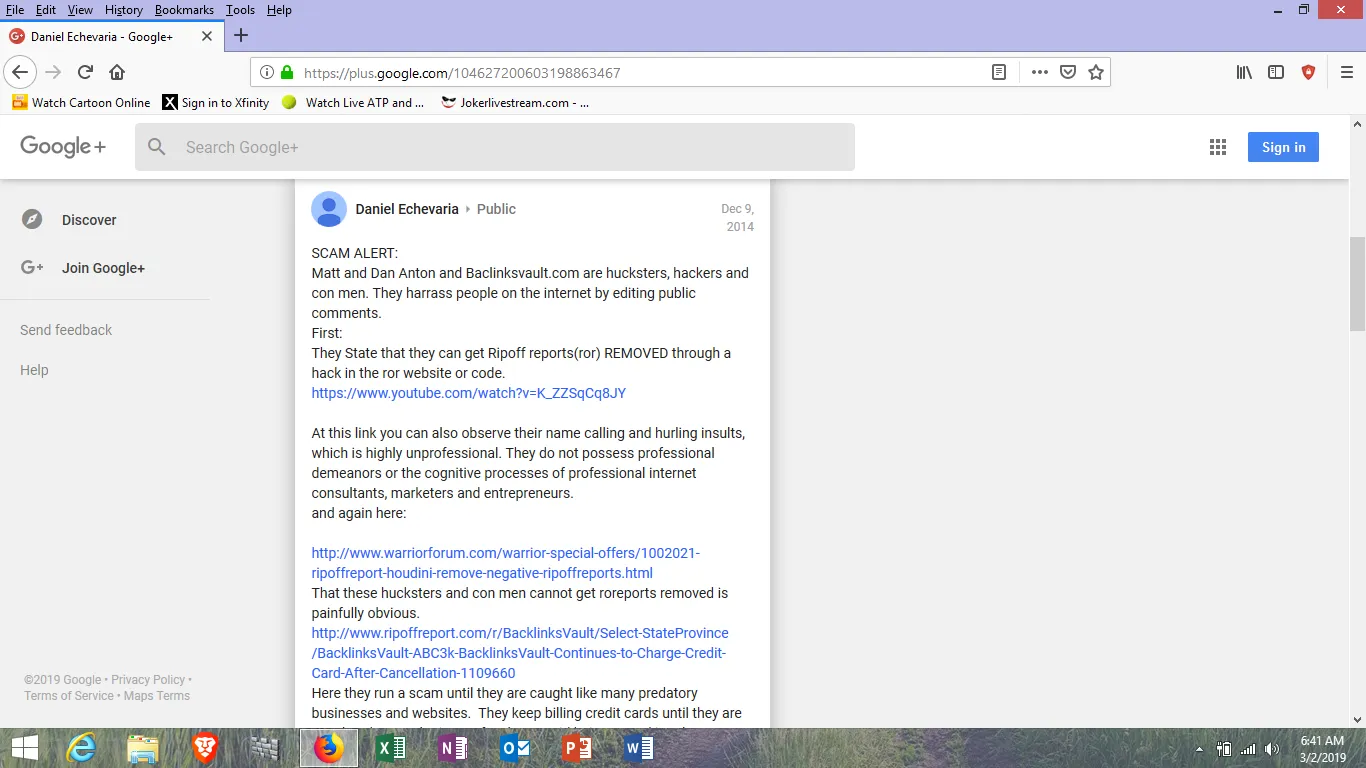This screenshot has height=768, width=1366.
Task: Click the Google+ logo
Action: (x=63, y=147)
